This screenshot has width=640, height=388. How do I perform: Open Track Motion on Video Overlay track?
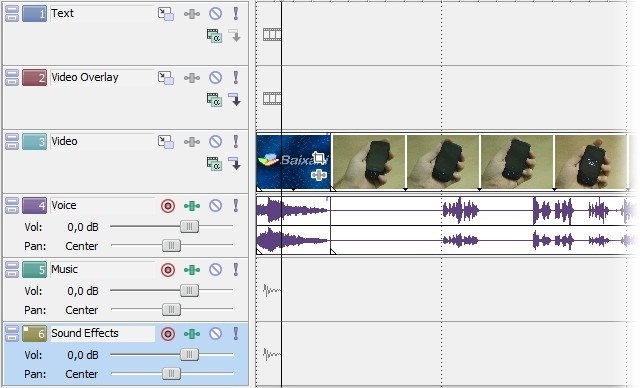tap(166, 78)
